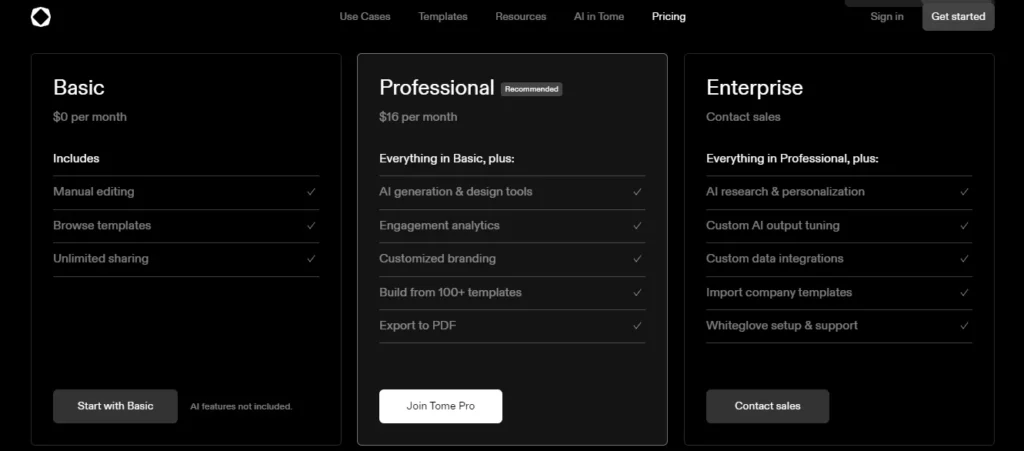
Task: Click the 'Includes' label in Basic
Action: click(76, 159)
